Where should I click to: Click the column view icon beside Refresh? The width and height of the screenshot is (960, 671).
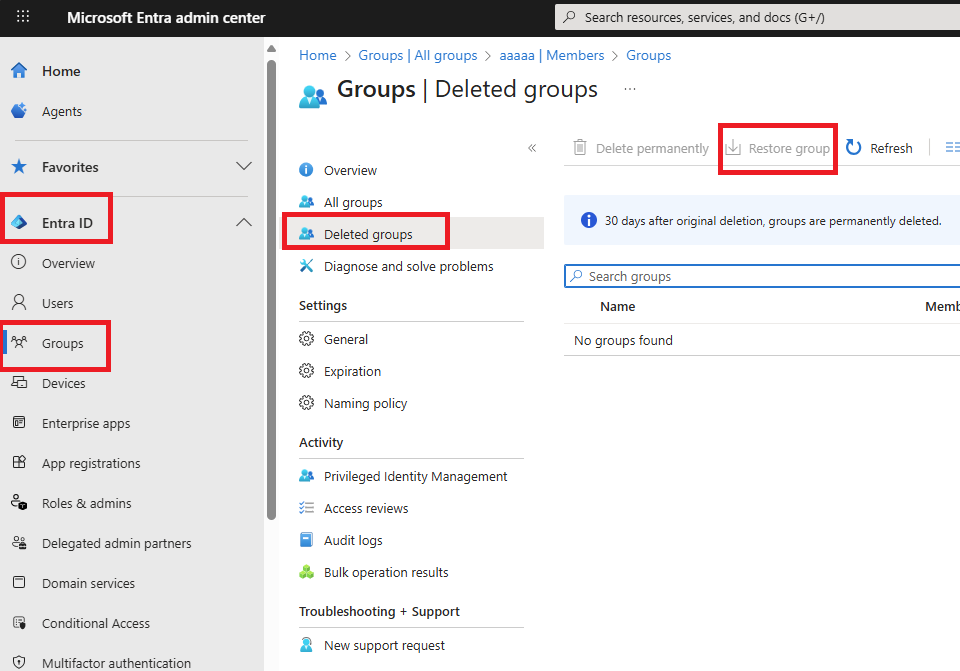(952, 148)
